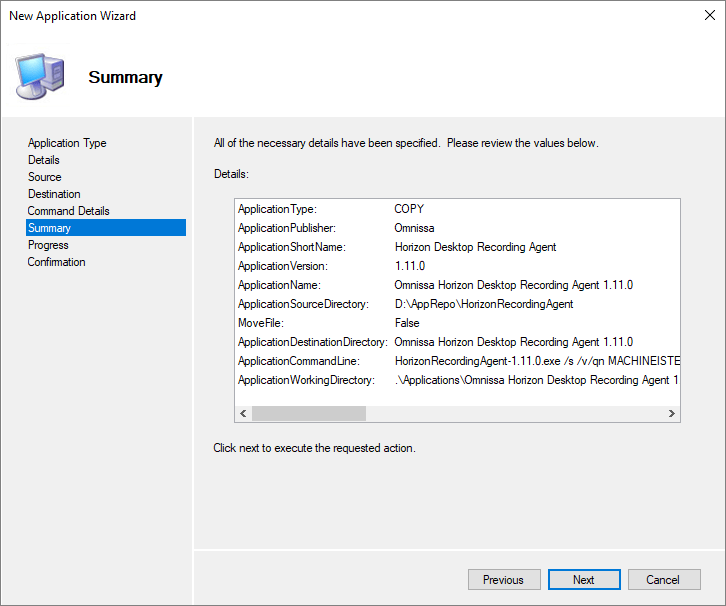Screen dimensions: 726x606
Task: Jump to the Destination step
Action: tap(54, 194)
